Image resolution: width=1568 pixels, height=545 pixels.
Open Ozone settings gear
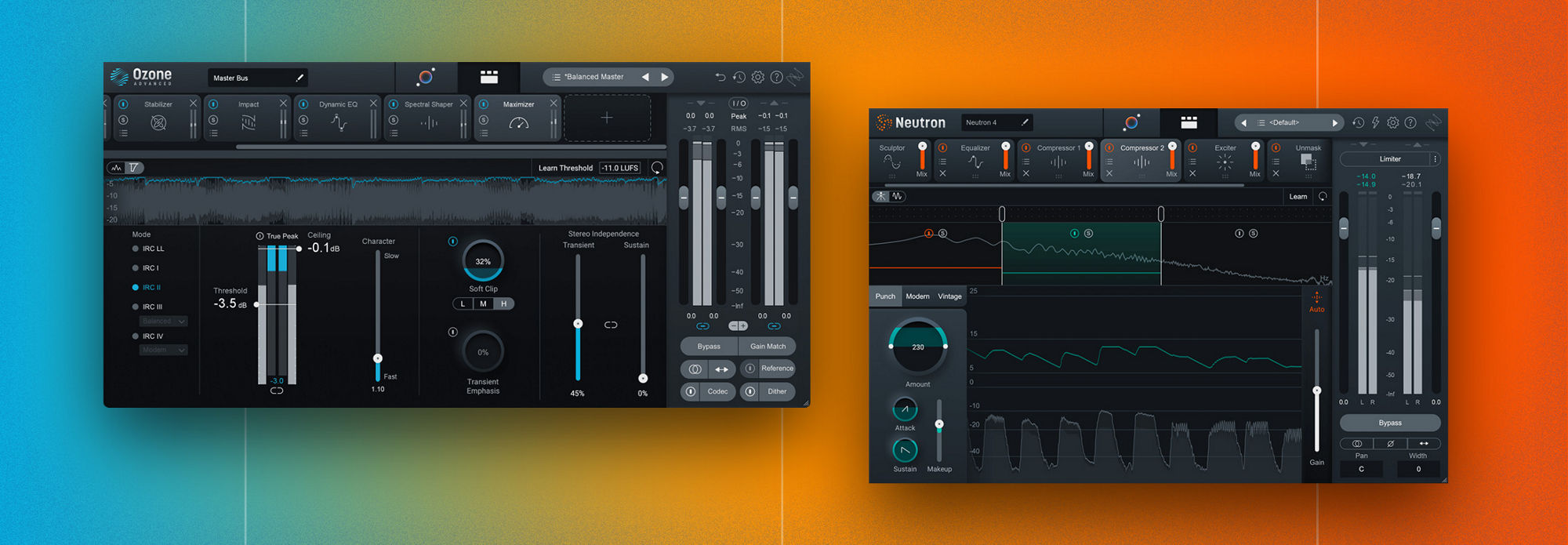(757, 77)
